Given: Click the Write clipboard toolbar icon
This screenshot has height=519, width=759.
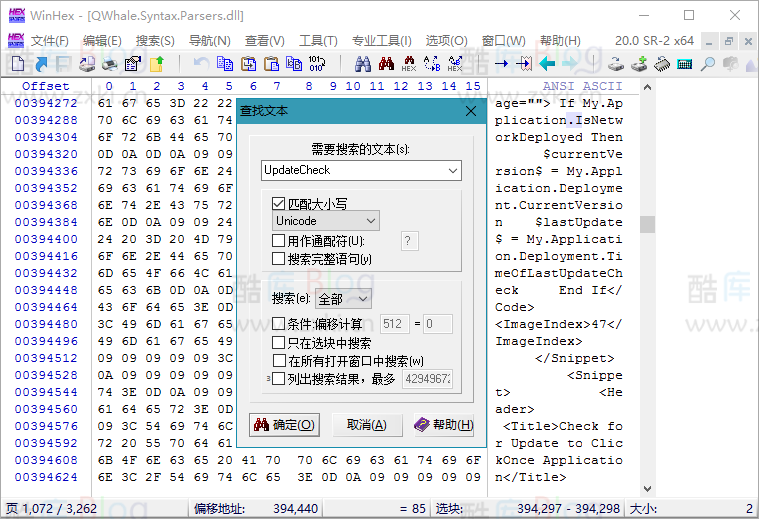Looking at the screenshot, I should pyautogui.click(x=248, y=63).
